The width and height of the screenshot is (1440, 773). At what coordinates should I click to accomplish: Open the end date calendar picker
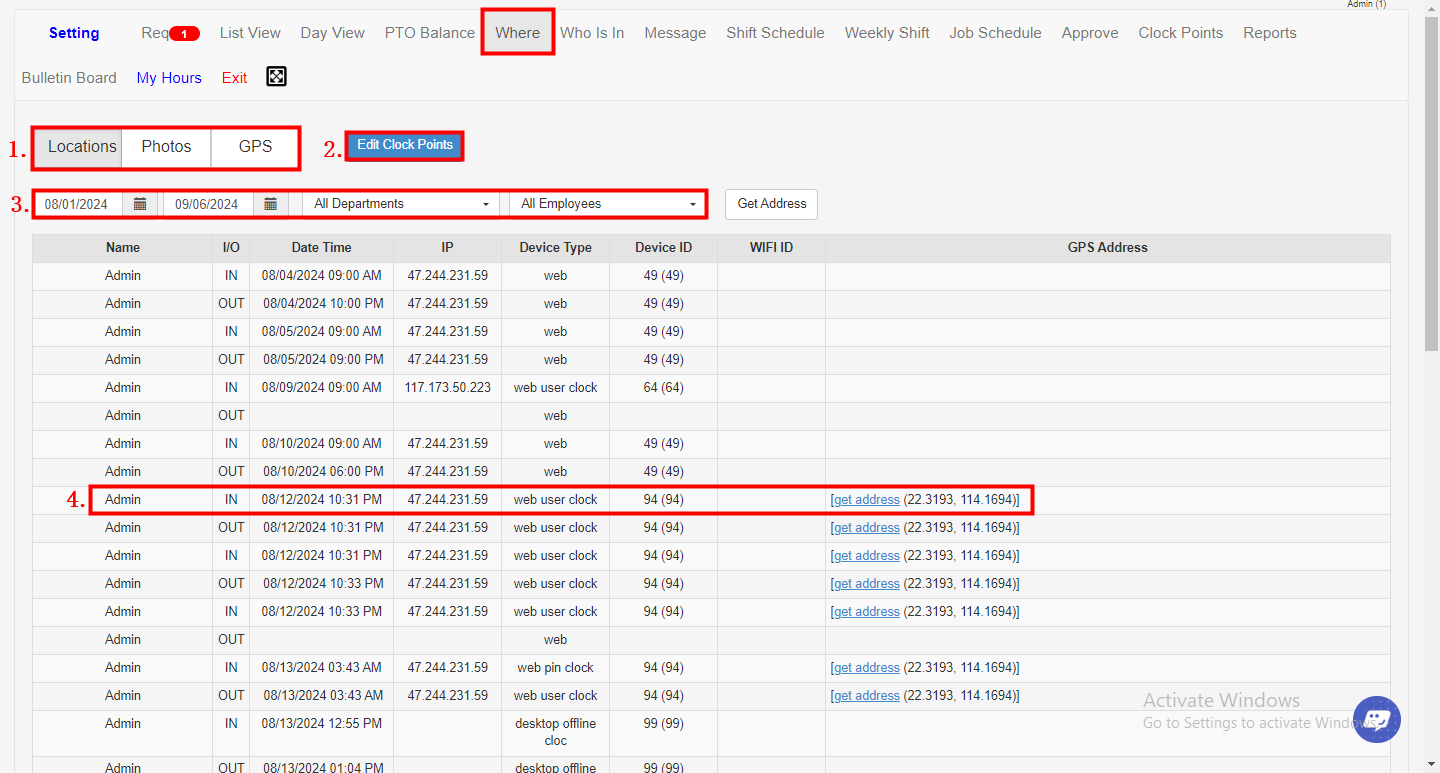[x=270, y=204]
